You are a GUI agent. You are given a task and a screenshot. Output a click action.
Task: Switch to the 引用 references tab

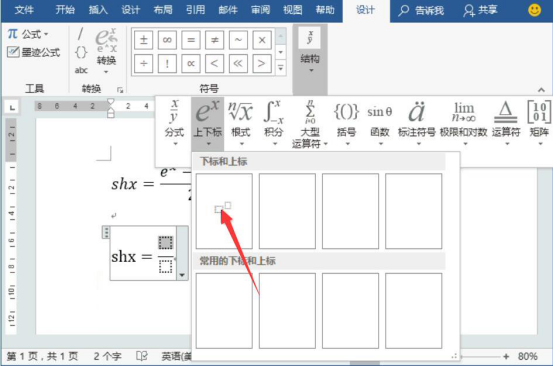point(195,10)
